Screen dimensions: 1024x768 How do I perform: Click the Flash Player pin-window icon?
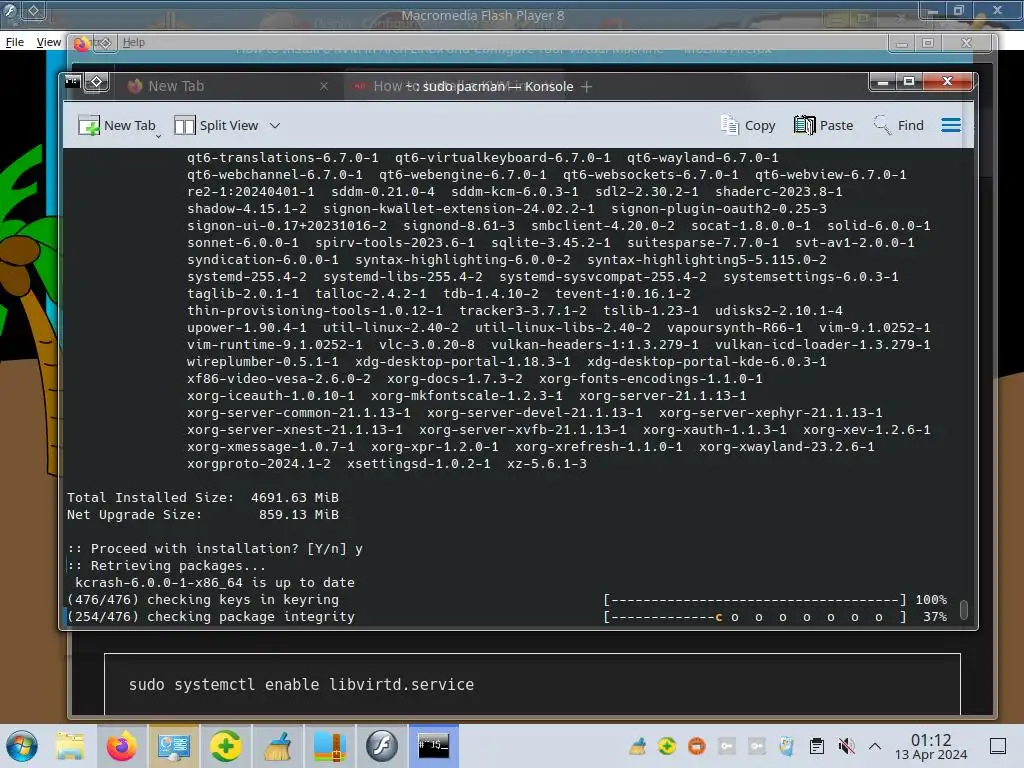point(34,10)
